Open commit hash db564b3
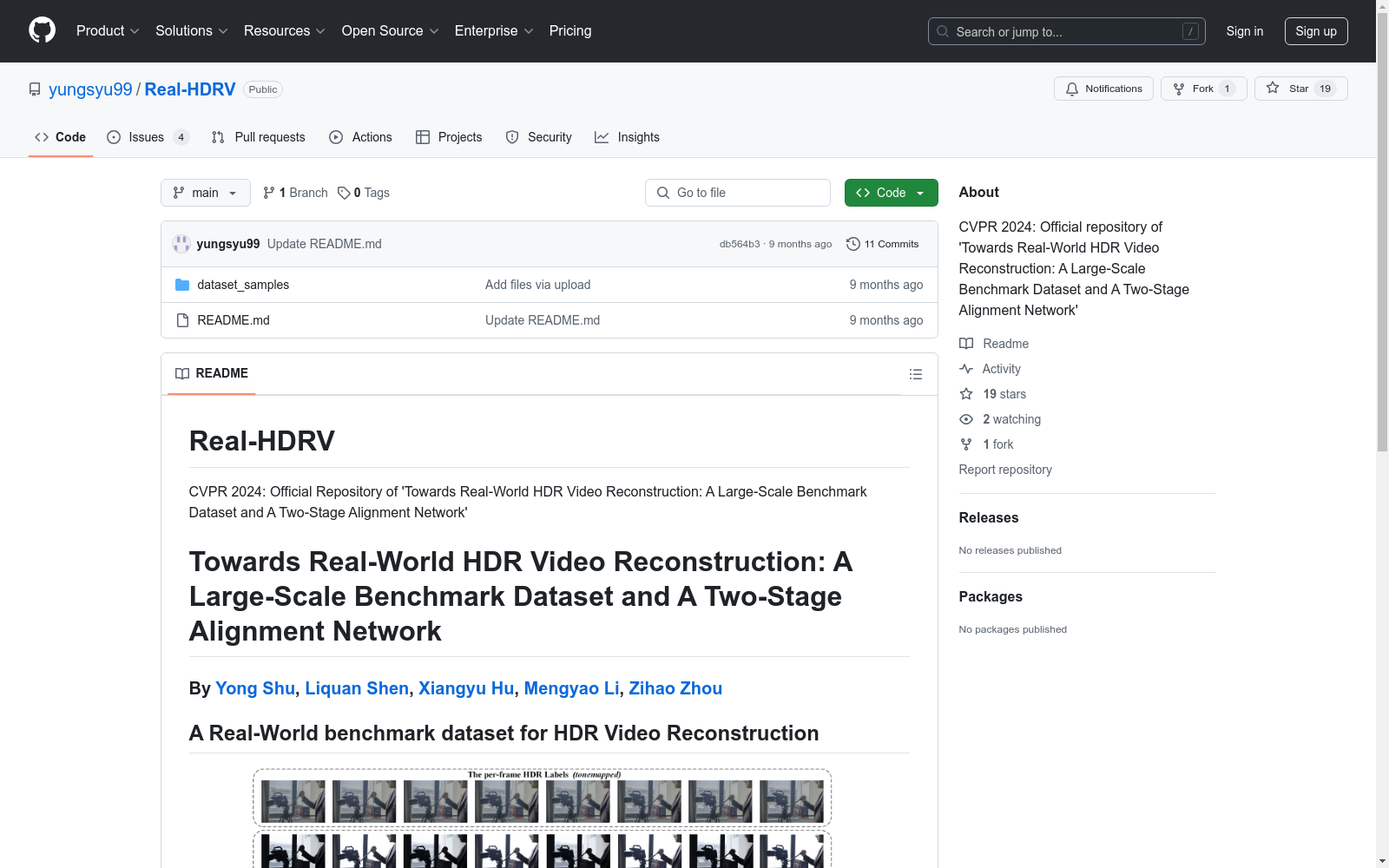Screen dimensions: 1389x868 pos(740,244)
